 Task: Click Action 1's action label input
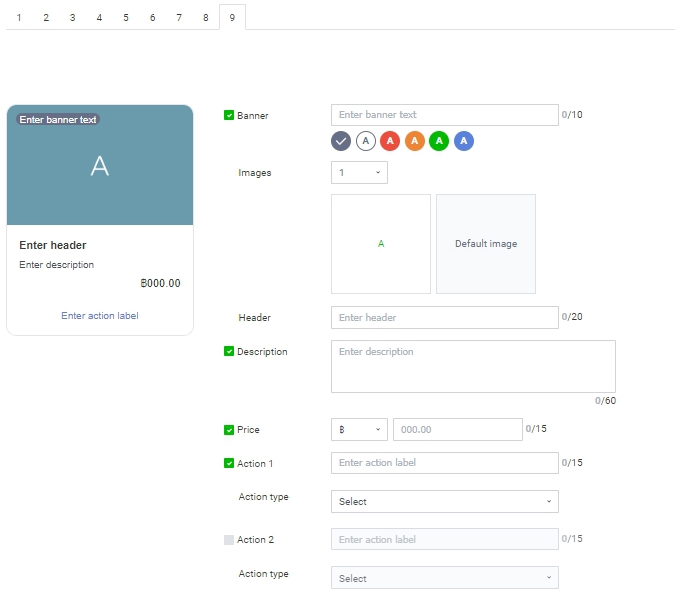click(x=445, y=463)
